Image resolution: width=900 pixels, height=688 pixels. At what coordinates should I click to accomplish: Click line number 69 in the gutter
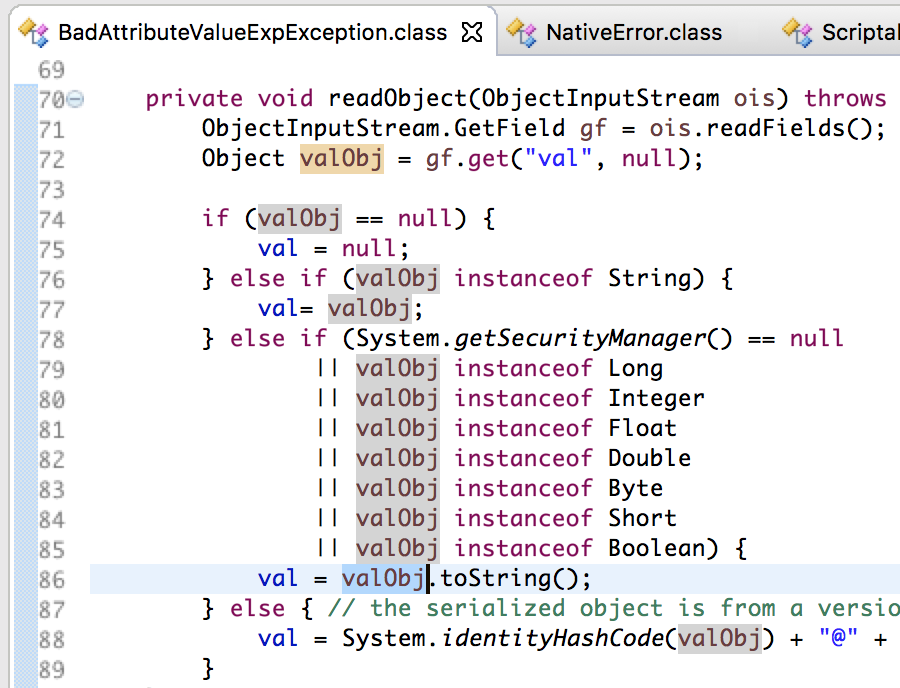[x=52, y=70]
